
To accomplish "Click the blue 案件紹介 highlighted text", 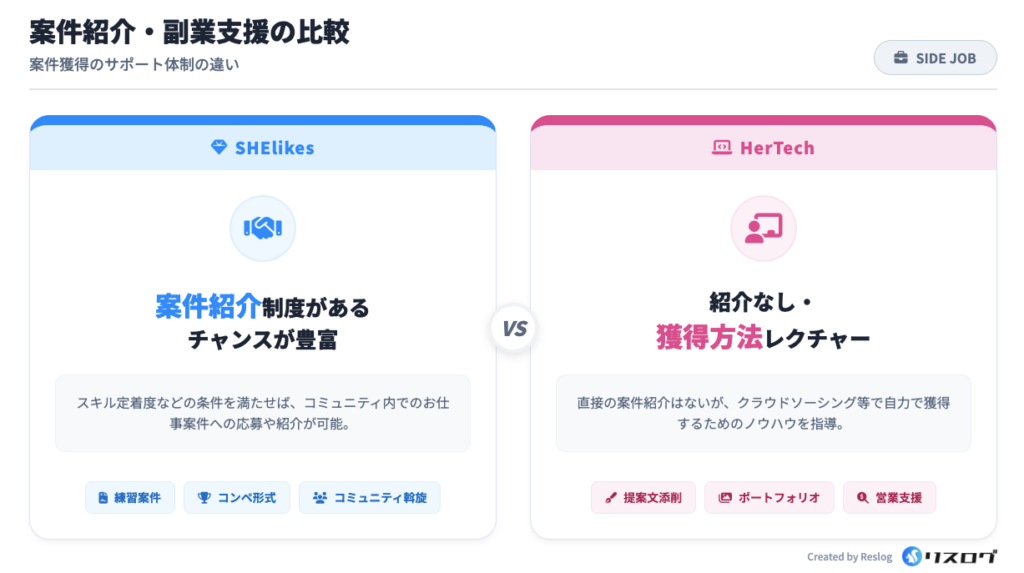I will point(208,306).
